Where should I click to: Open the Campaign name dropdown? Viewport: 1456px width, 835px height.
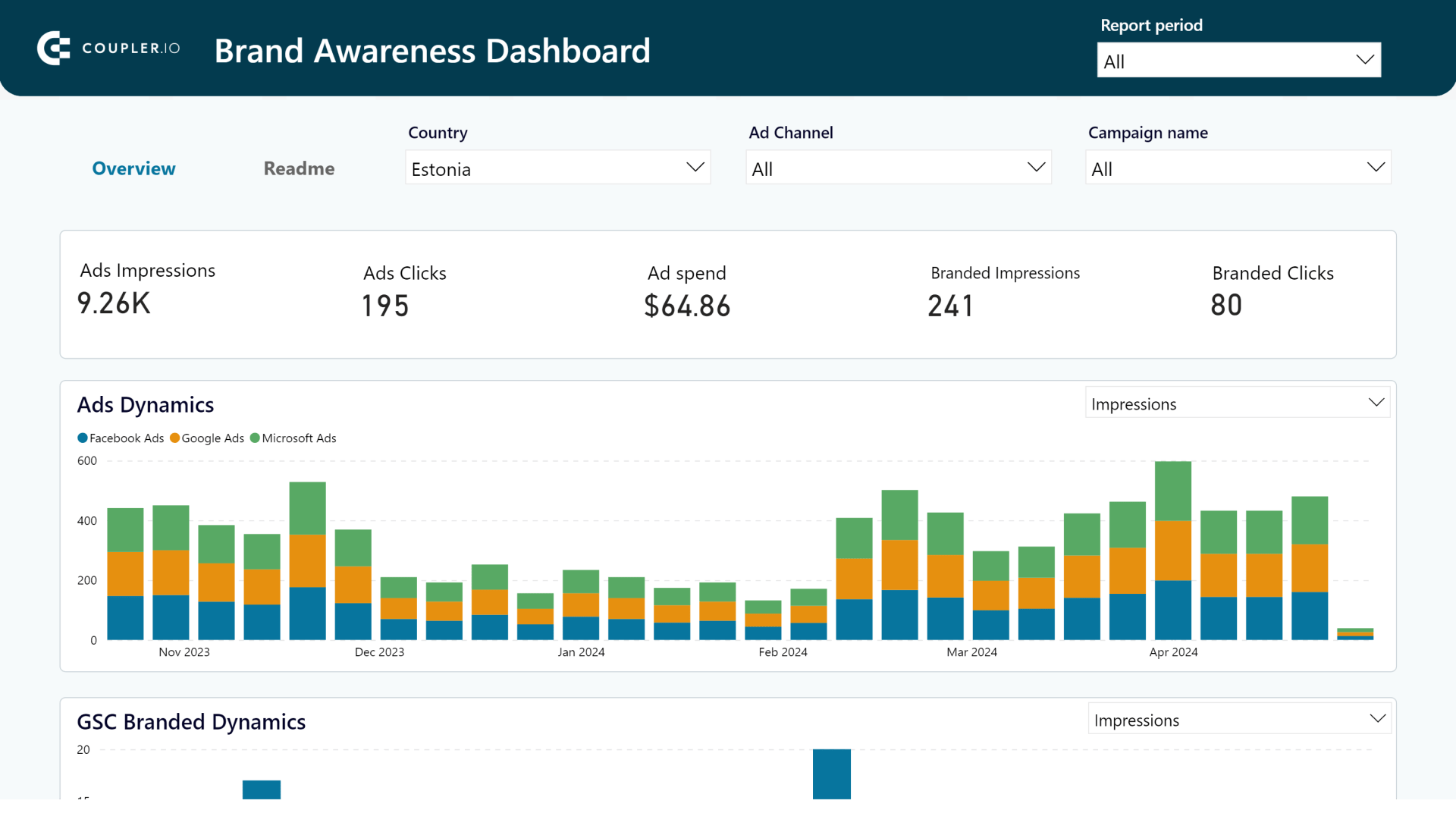[x=1237, y=167]
